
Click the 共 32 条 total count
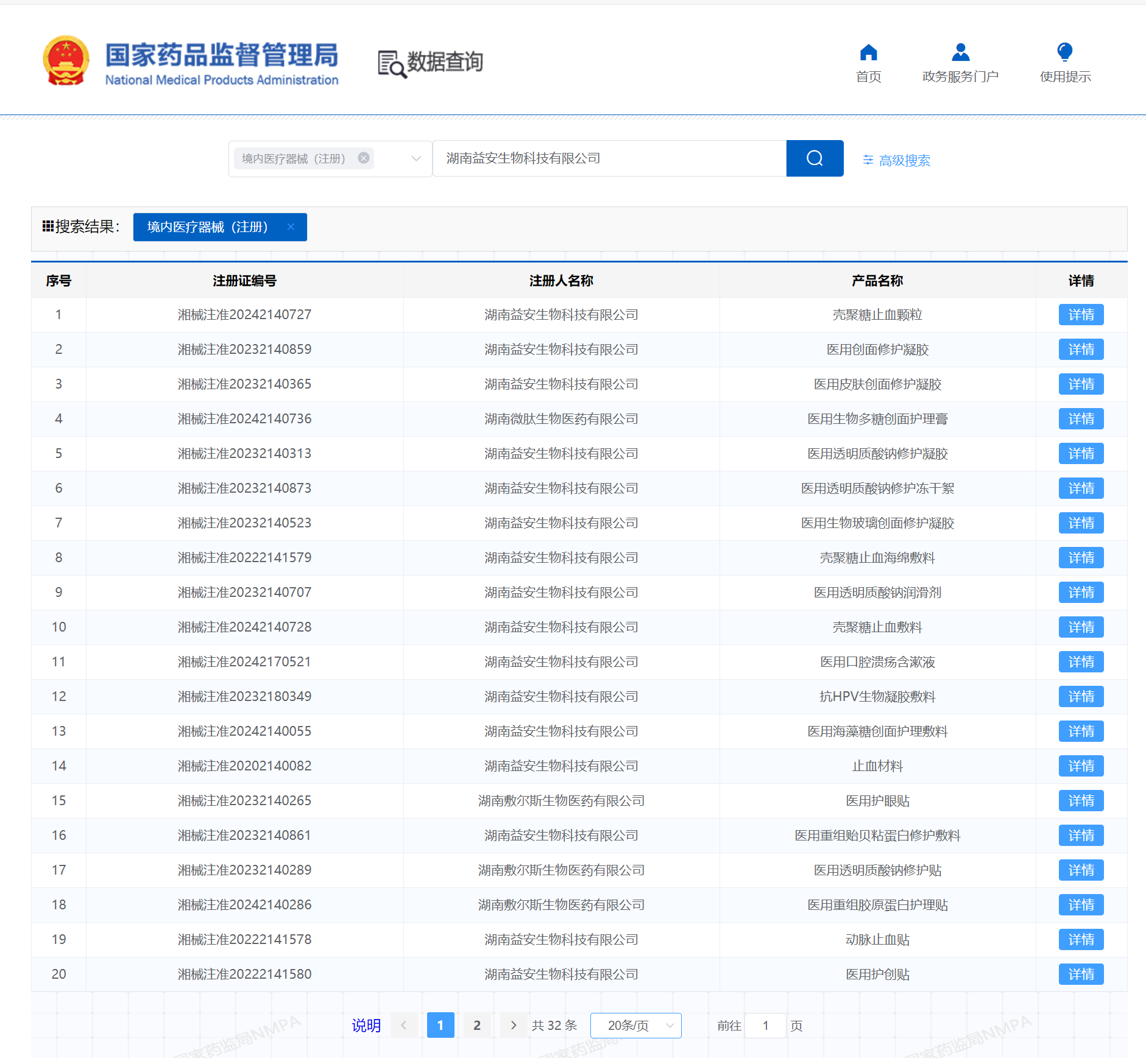coord(554,1026)
